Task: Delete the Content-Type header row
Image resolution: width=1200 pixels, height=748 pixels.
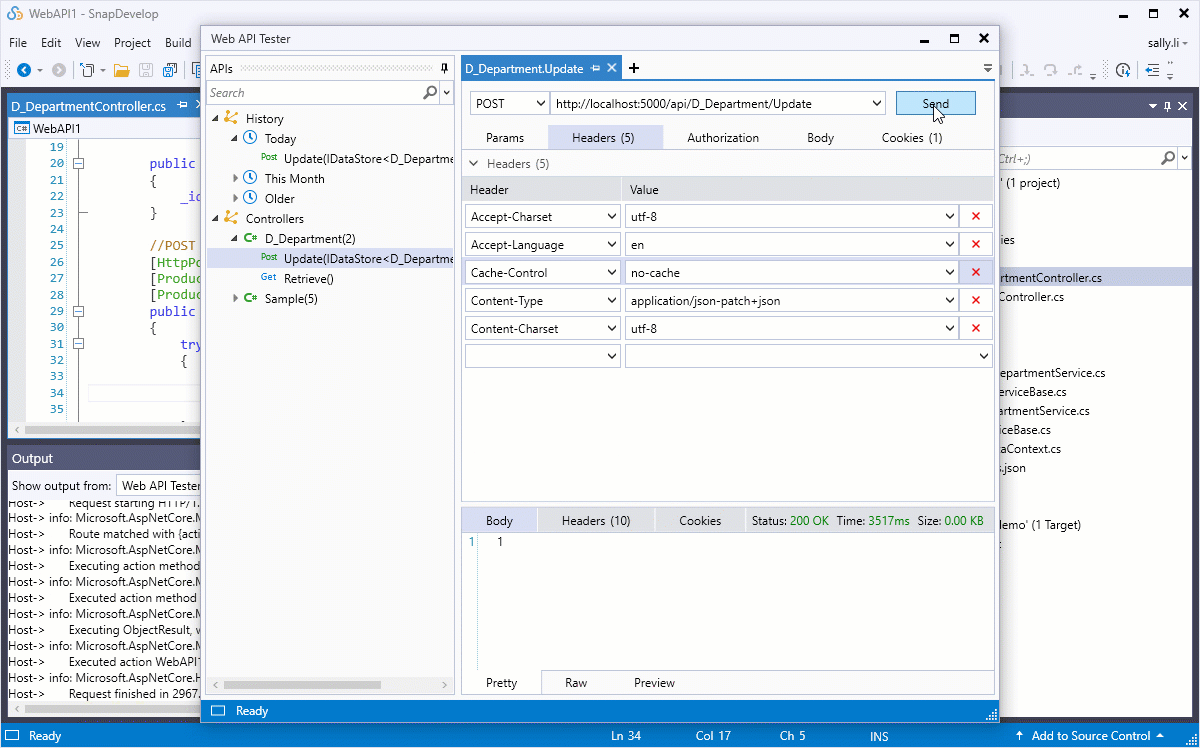Action: pyautogui.click(x=975, y=300)
